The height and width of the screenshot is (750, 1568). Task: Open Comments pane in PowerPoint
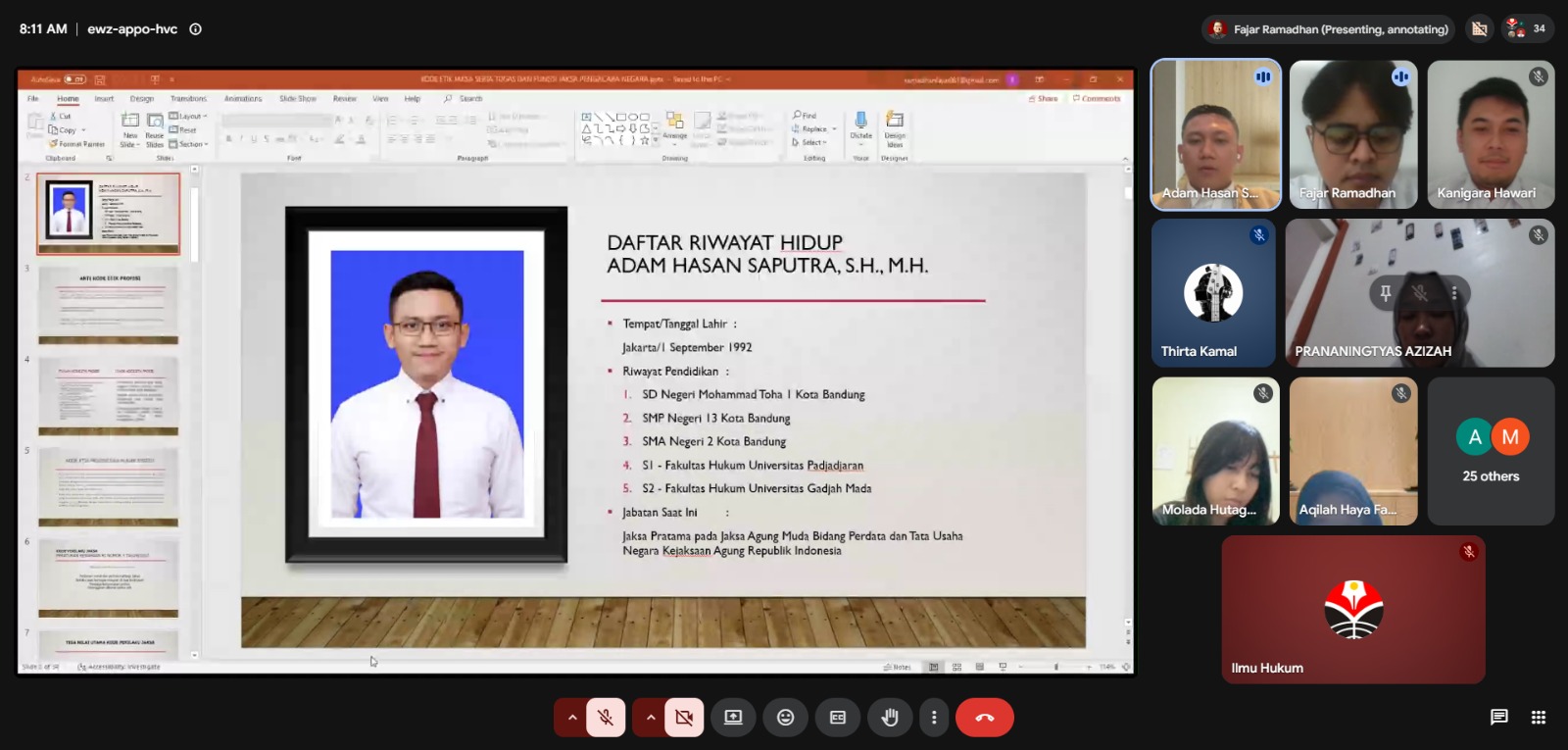[x=1097, y=99]
